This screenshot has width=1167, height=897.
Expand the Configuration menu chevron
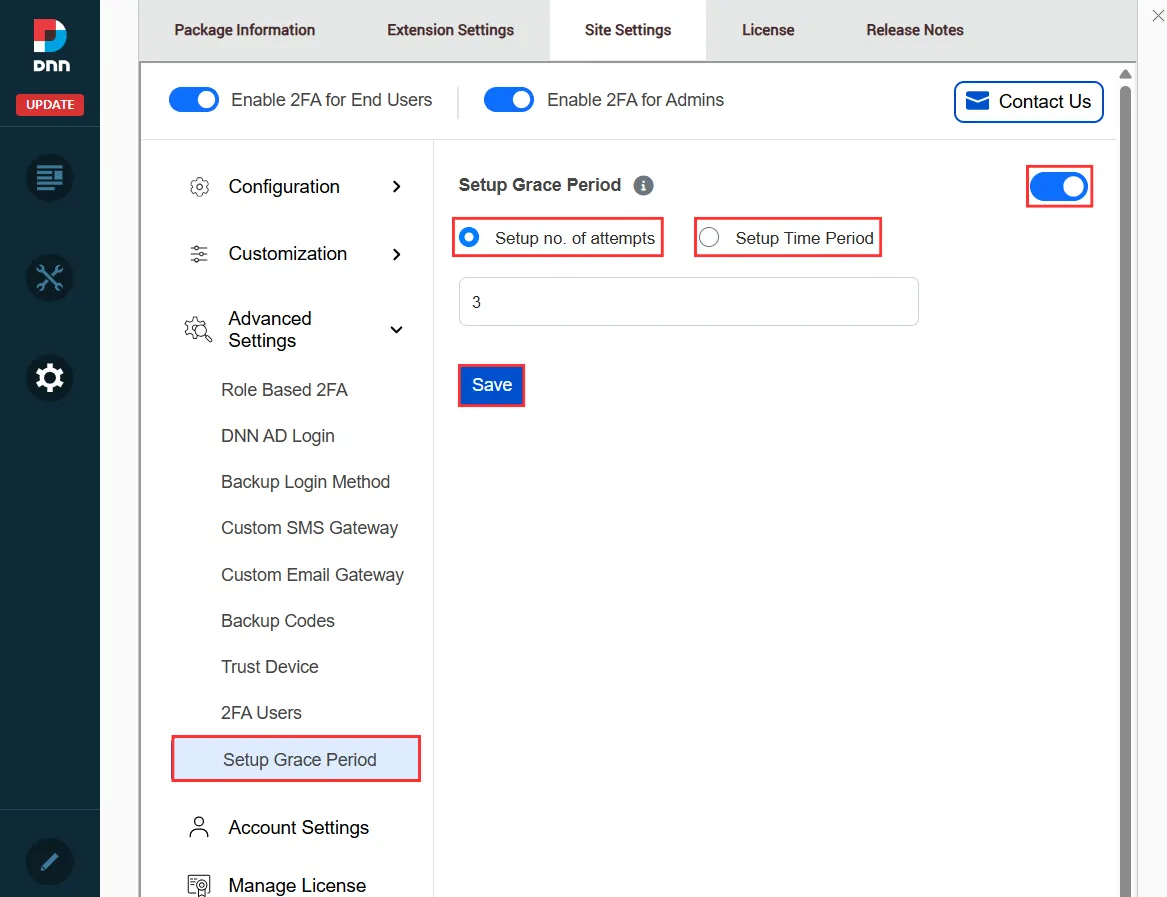pos(397,187)
